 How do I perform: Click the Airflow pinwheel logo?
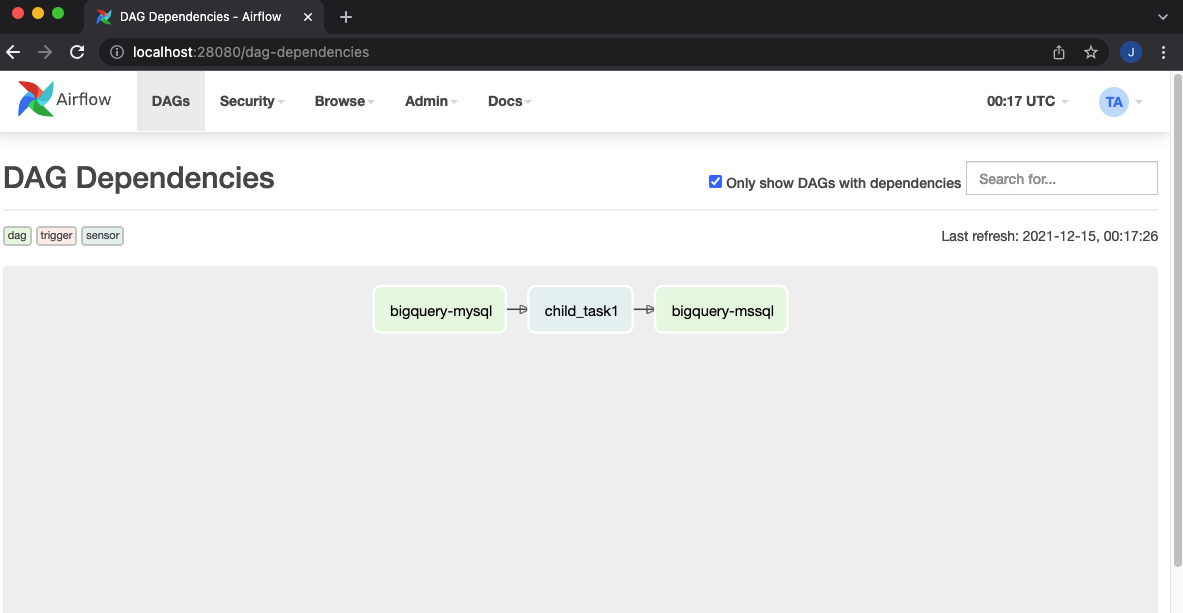[x=36, y=99]
